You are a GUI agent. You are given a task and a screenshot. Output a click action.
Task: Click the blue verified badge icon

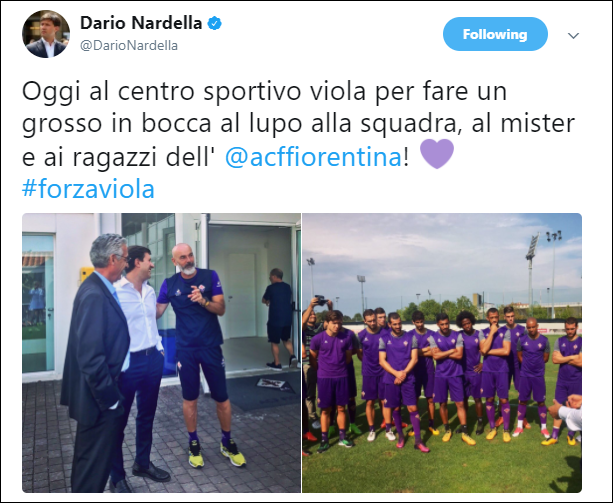click(x=214, y=23)
